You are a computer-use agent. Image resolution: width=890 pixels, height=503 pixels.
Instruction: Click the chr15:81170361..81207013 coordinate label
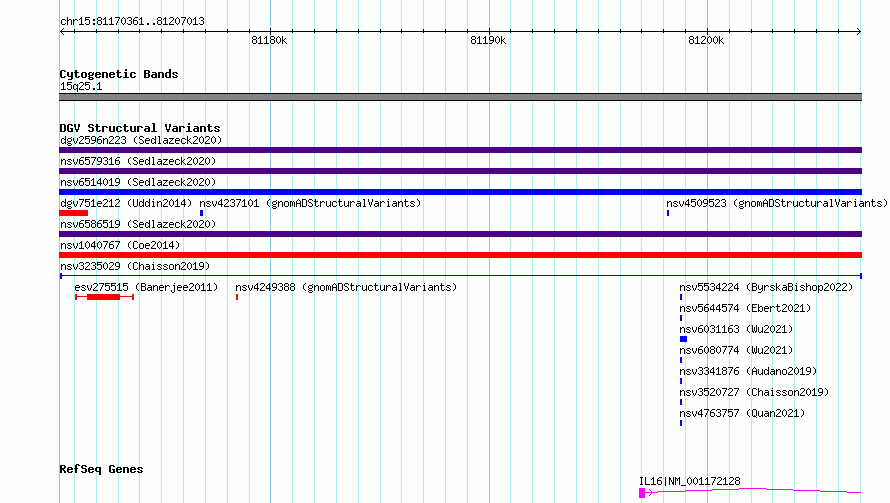tap(132, 21)
